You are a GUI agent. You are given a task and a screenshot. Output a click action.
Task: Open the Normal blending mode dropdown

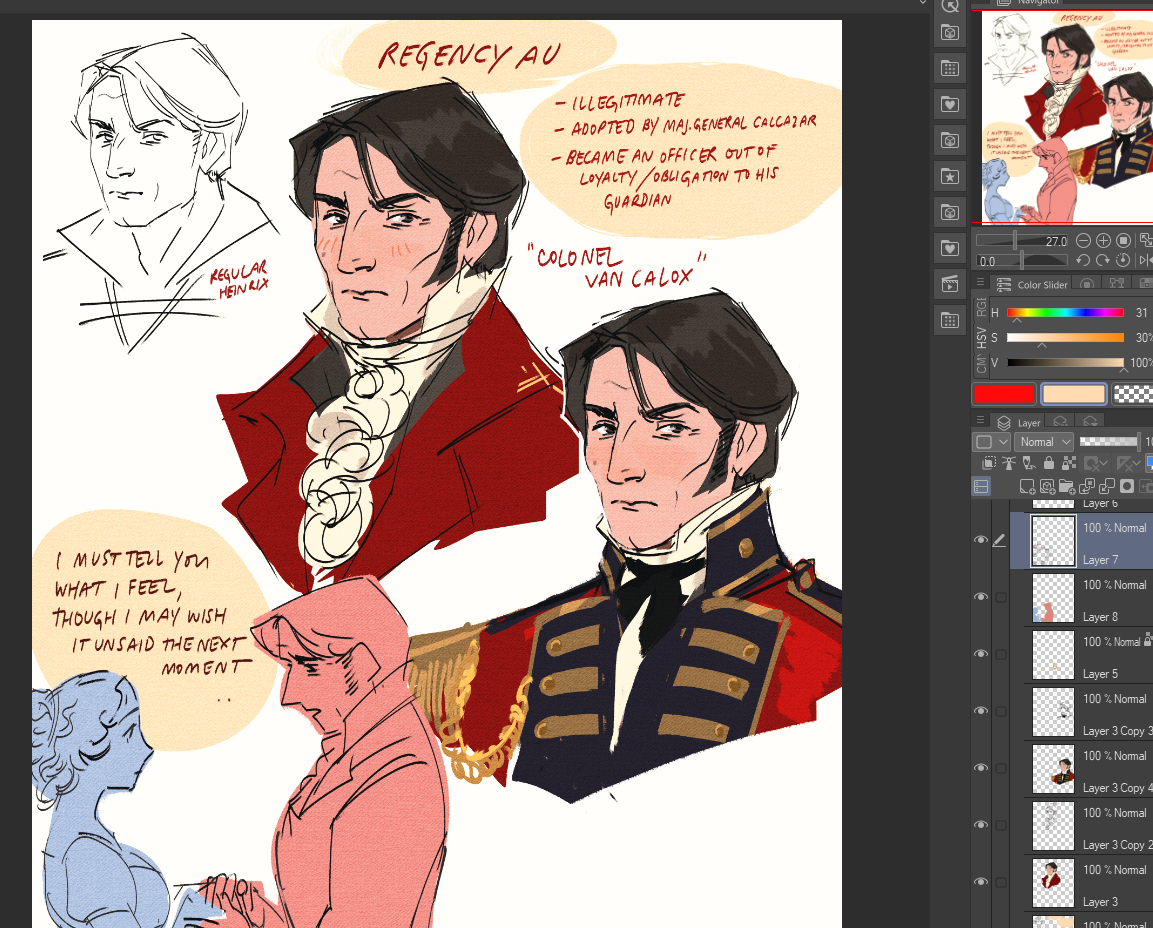tap(1044, 442)
